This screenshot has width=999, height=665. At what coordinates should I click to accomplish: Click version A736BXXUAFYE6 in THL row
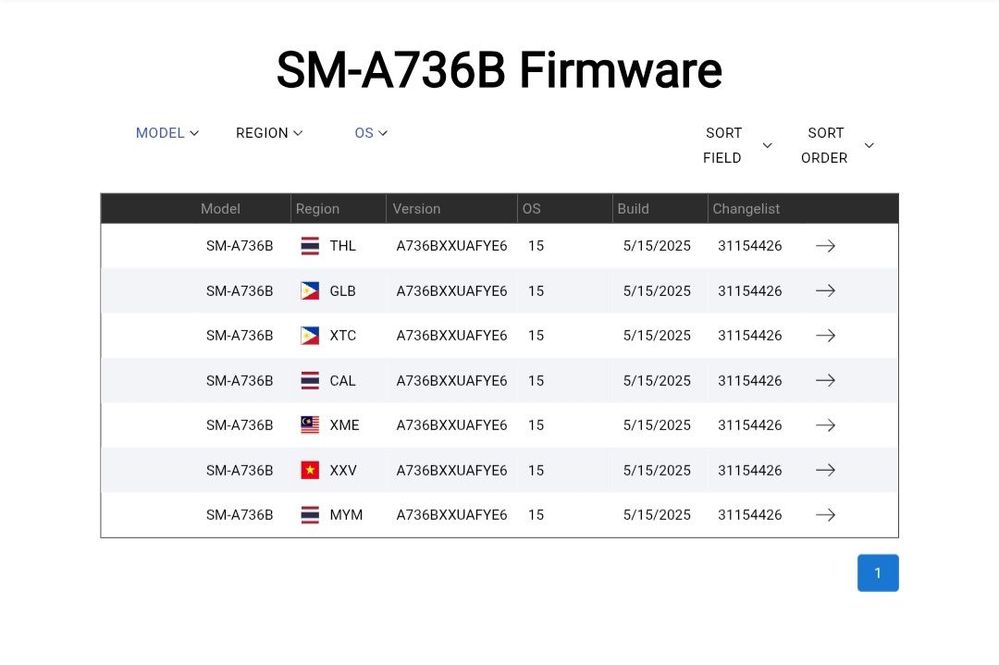[x=452, y=246]
